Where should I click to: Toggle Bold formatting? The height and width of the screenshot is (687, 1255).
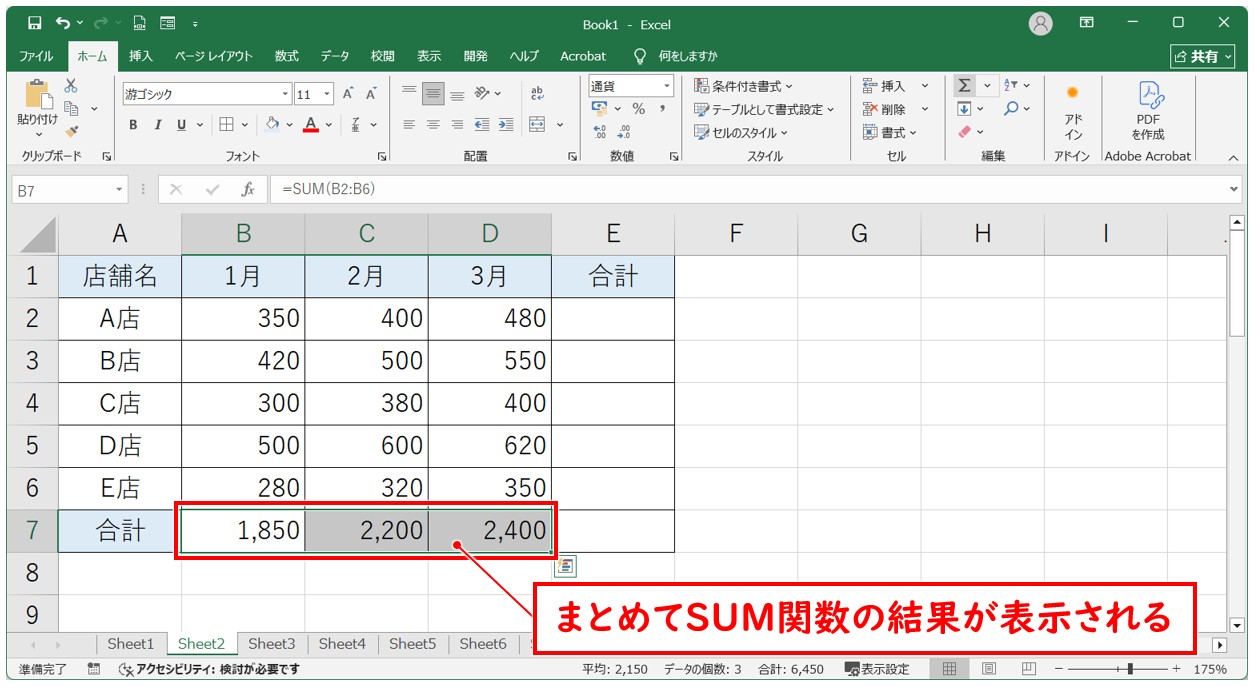[x=133, y=125]
